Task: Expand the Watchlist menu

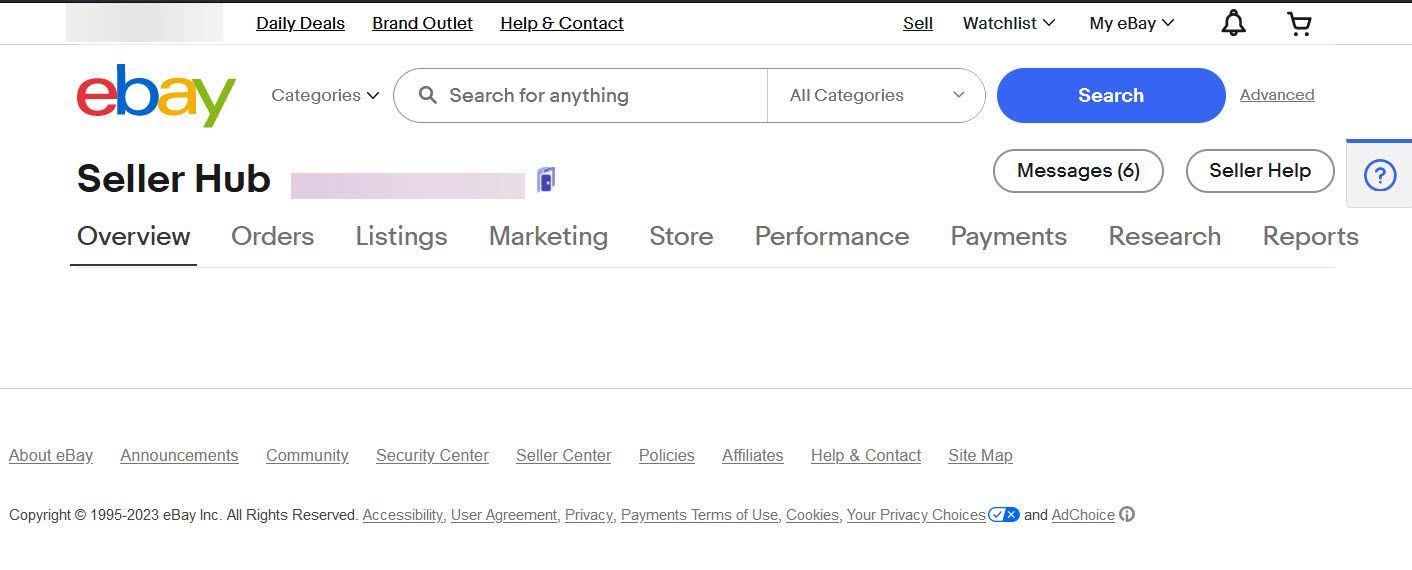Action: pos(1009,23)
